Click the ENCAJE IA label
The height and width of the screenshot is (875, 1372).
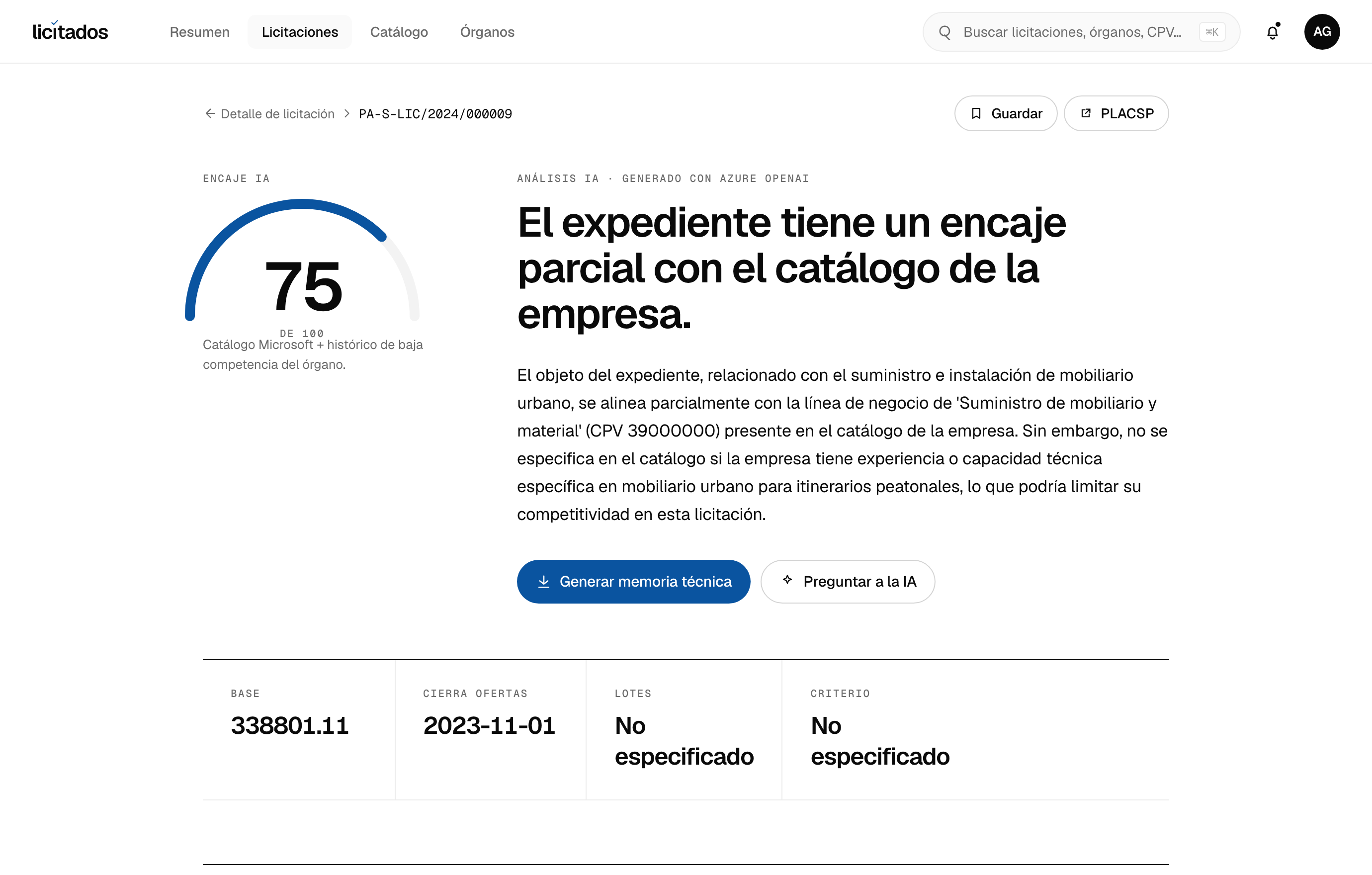237,178
